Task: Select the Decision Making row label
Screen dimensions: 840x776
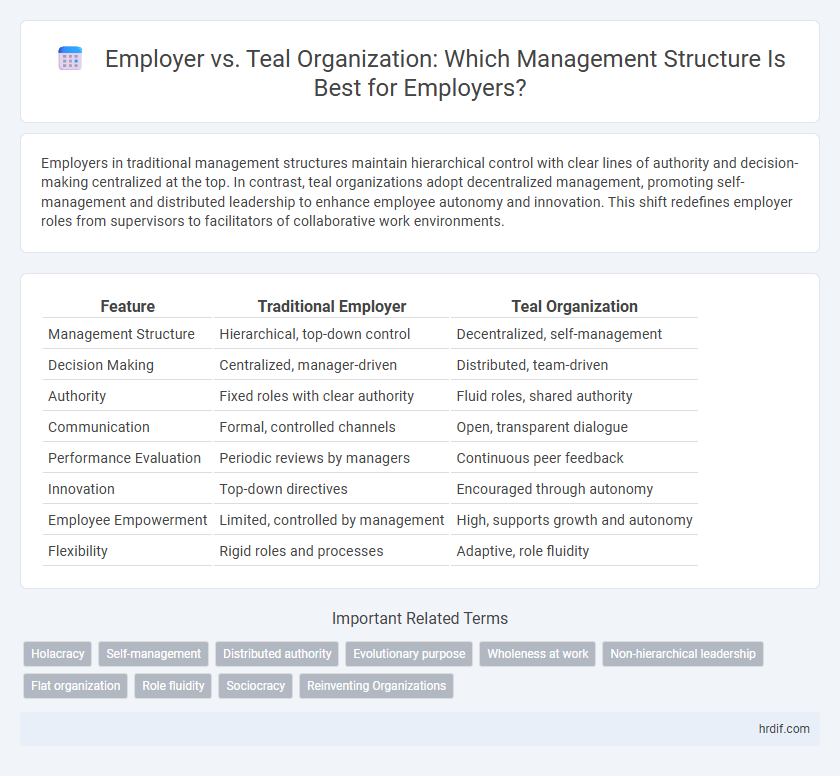Action: [x=101, y=365]
